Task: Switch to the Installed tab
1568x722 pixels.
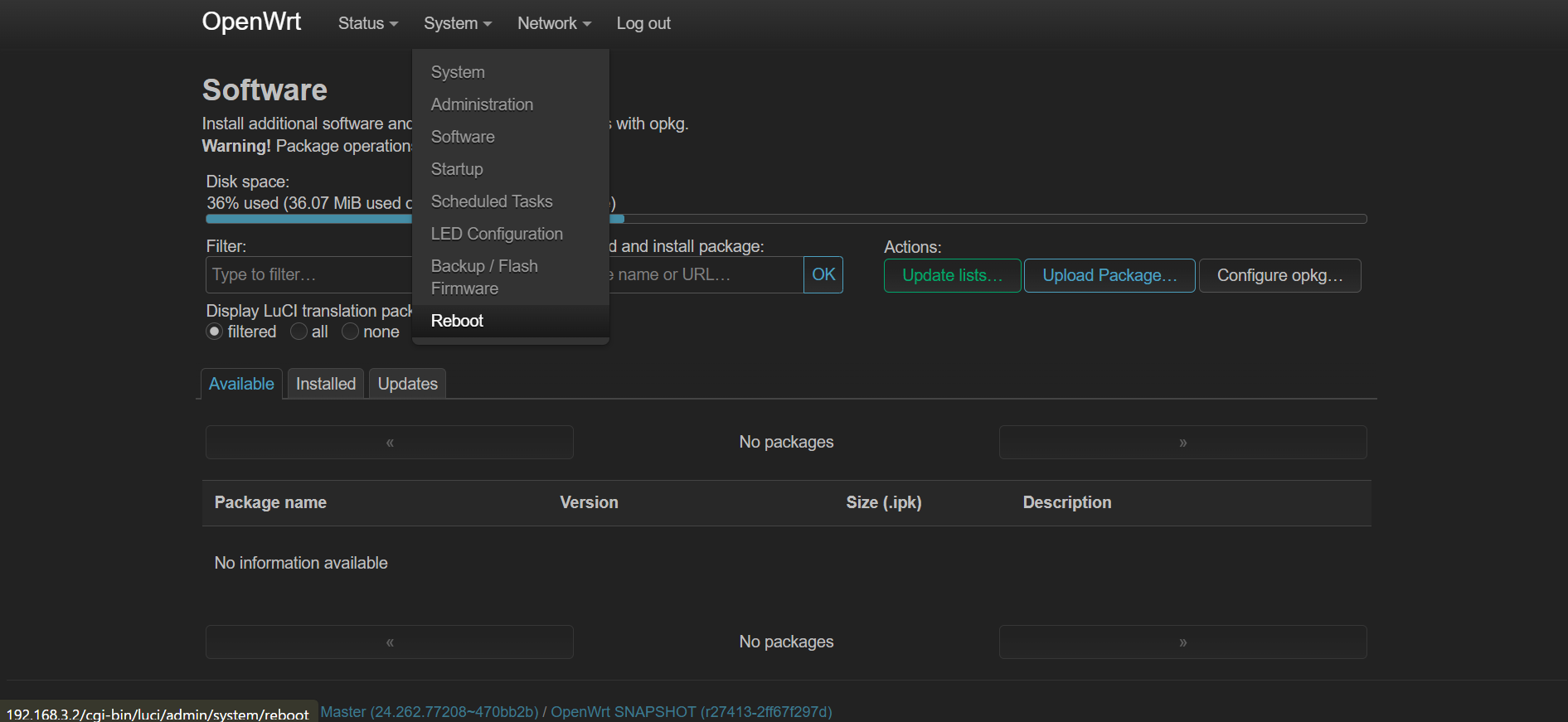Action: tap(326, 384)
